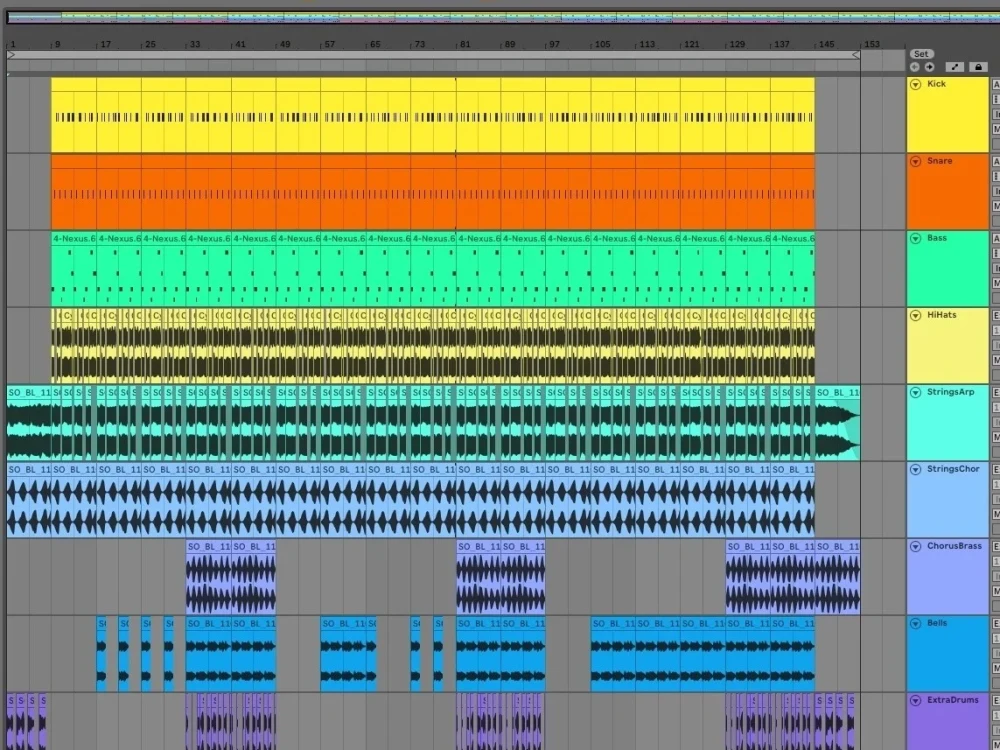Collapse the StringsArp track
This screenshot has width=1000, height=750.
click(915, 392)
